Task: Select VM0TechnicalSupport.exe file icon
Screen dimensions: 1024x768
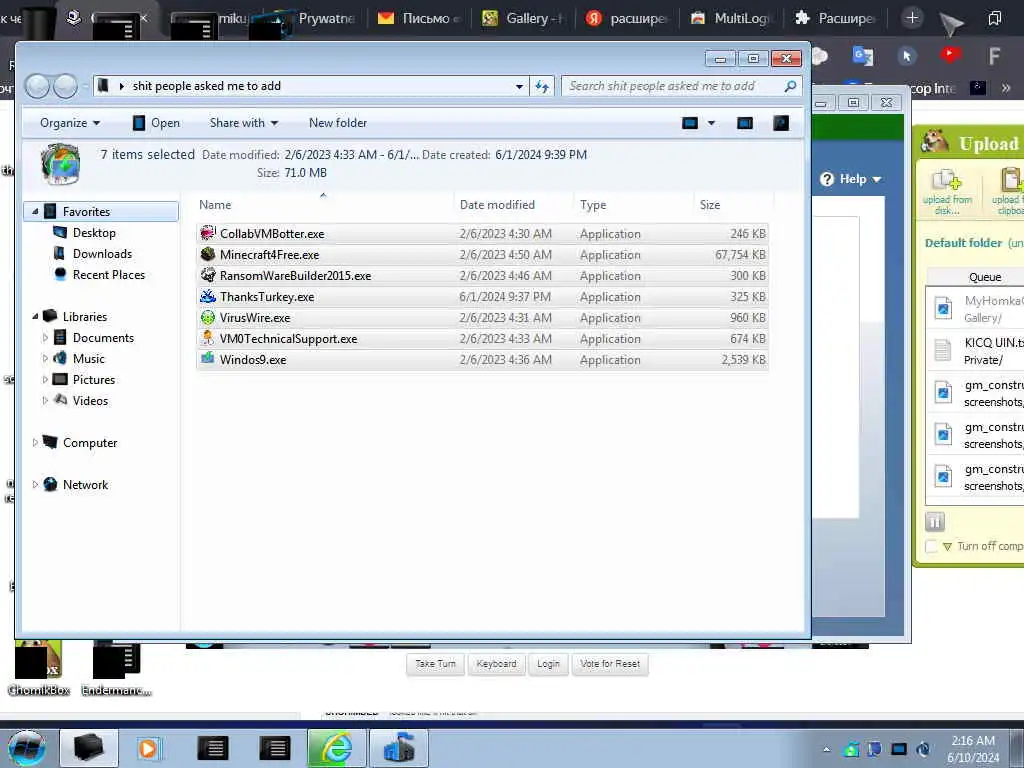Action: coord(208,338)
